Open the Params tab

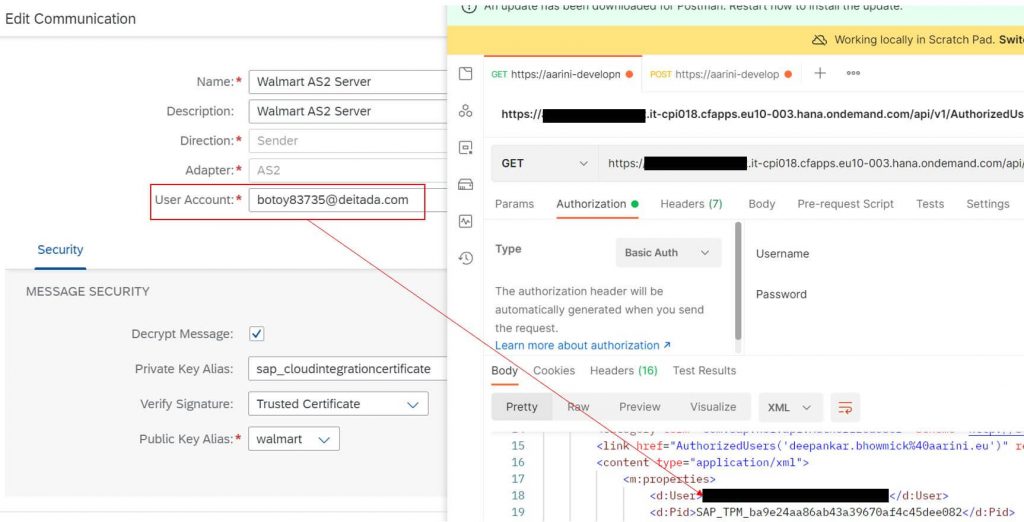[514, 204]
